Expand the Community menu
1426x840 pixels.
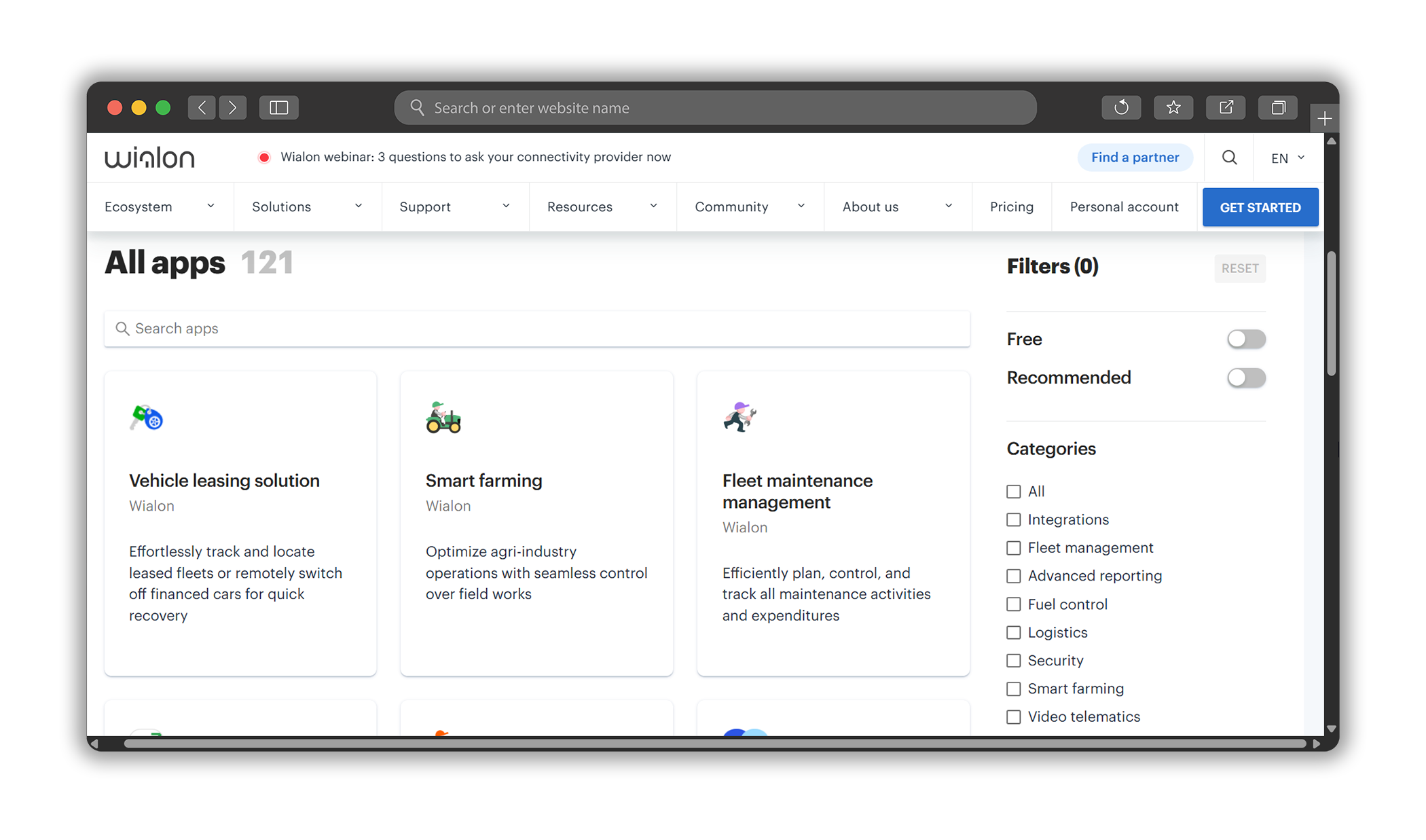[750, 207]
